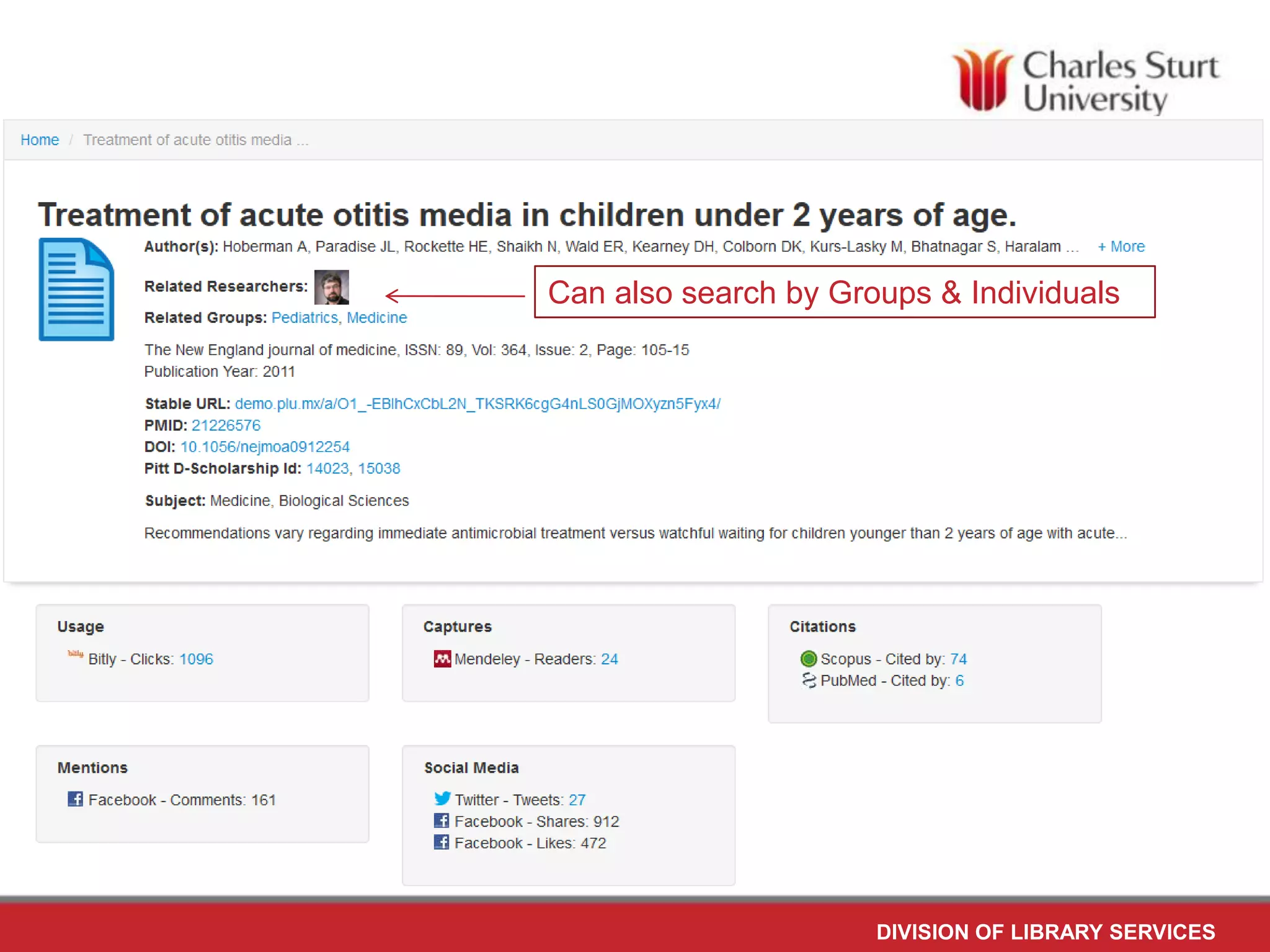Open the Pediatrics related group
The width and height of the screenshot is (1270, 952).
pyautogui.click(x=304, y=318)
